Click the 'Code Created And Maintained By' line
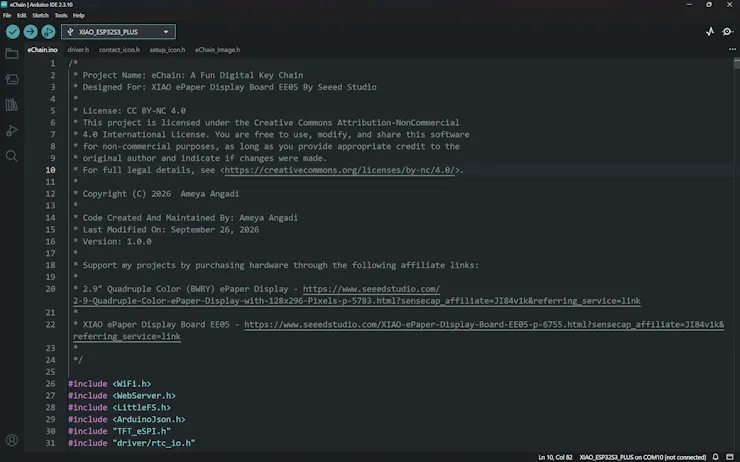Screen dimensions: 740x462 coord(190,218)
